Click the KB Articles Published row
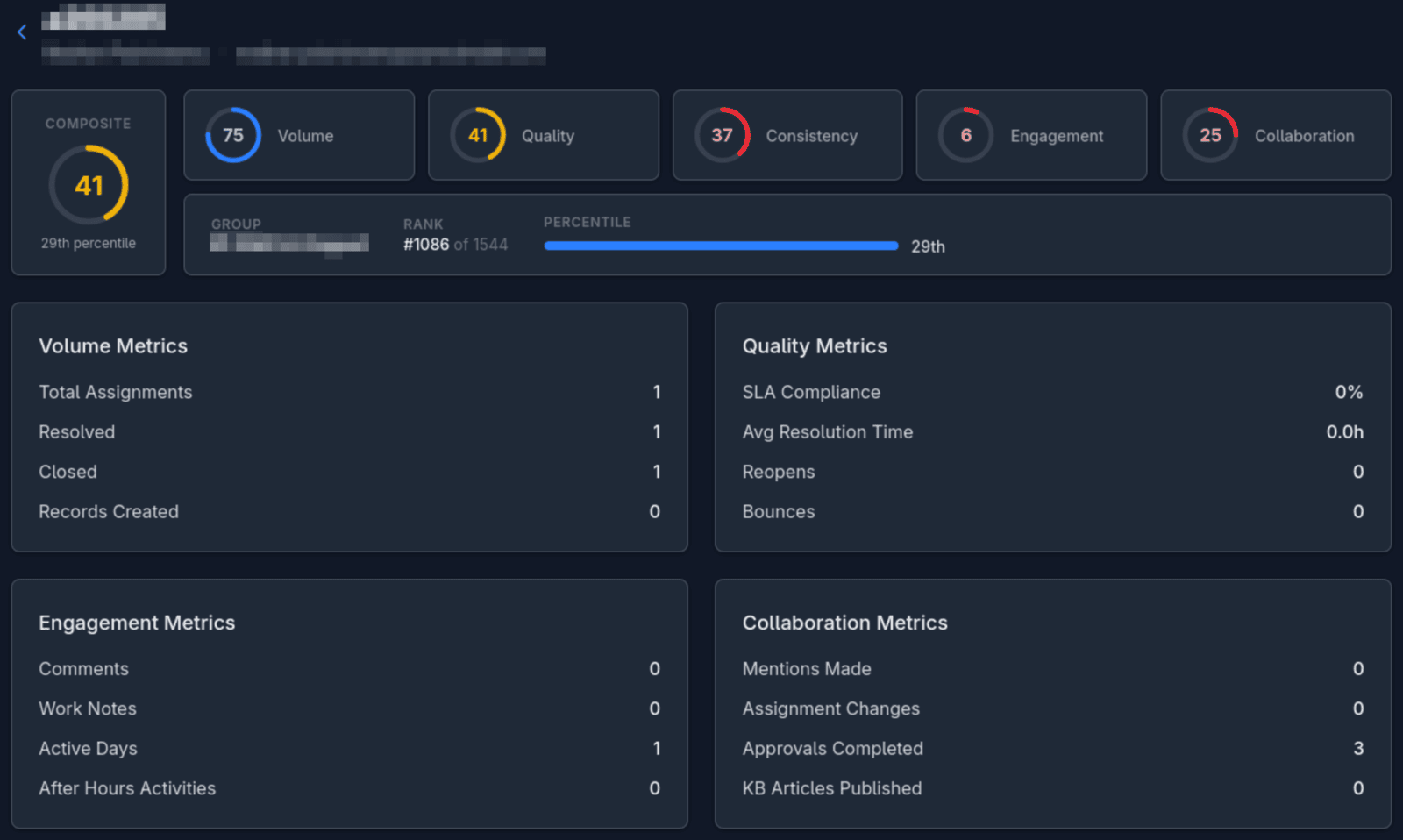Screen dimensions: 1403x840 point(832,787)
